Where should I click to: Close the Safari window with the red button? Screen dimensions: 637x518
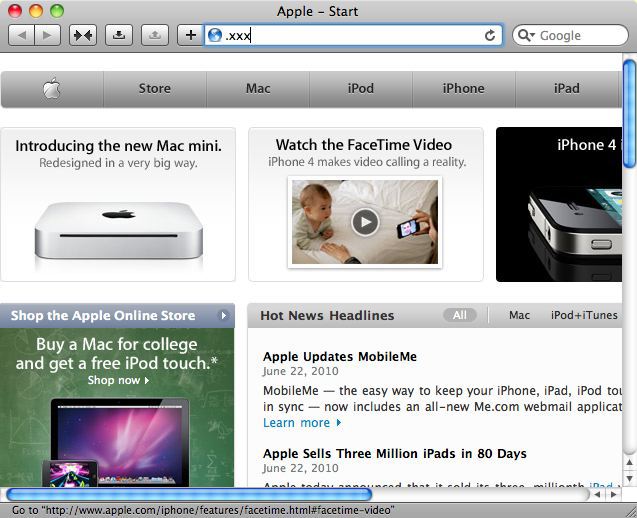click(x=15, y=11)
